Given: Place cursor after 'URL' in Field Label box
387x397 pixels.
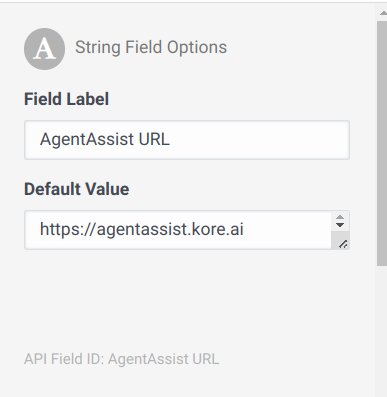Looking at the screenshot, I should point(171,139).
